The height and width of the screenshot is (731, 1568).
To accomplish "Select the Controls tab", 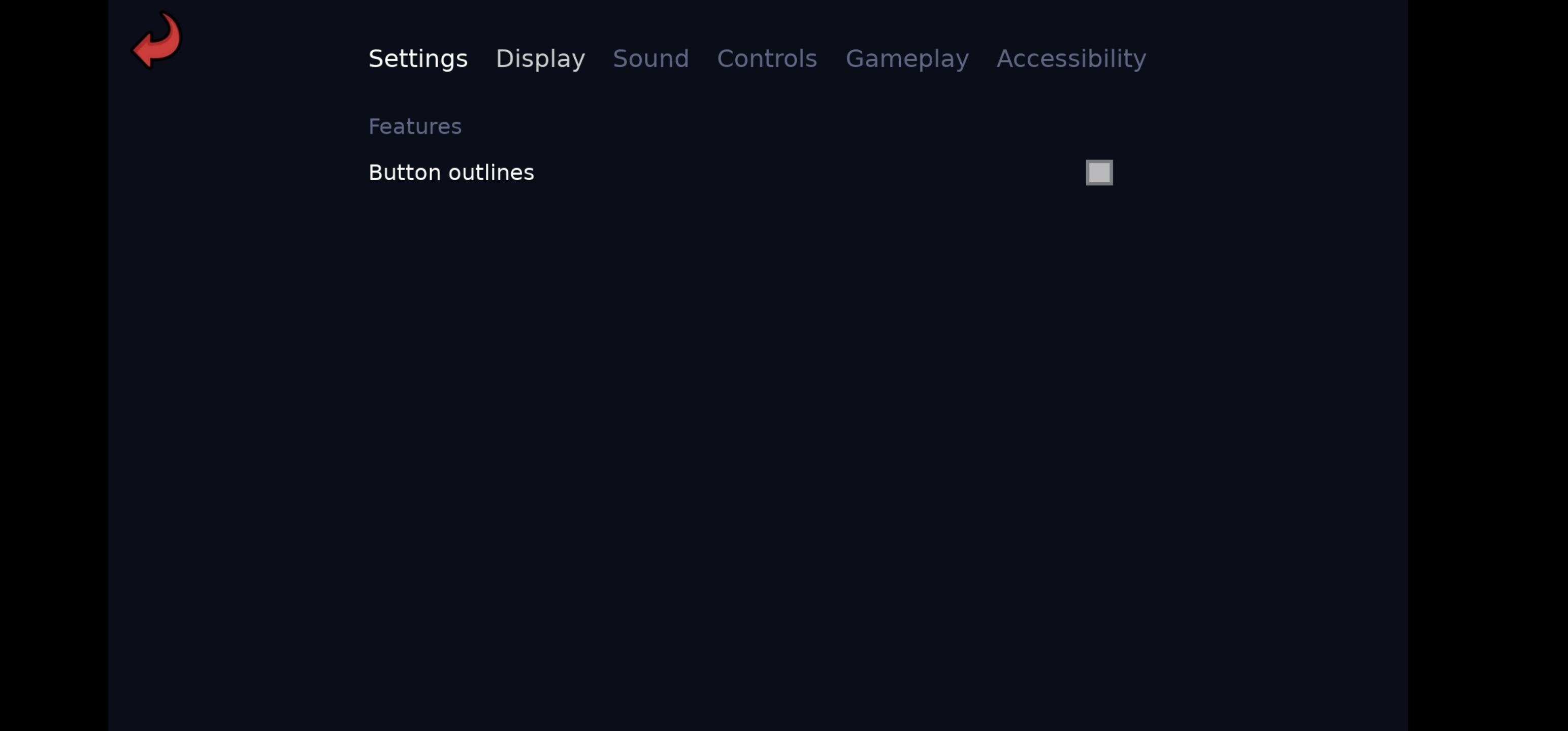I will [766, 58].
